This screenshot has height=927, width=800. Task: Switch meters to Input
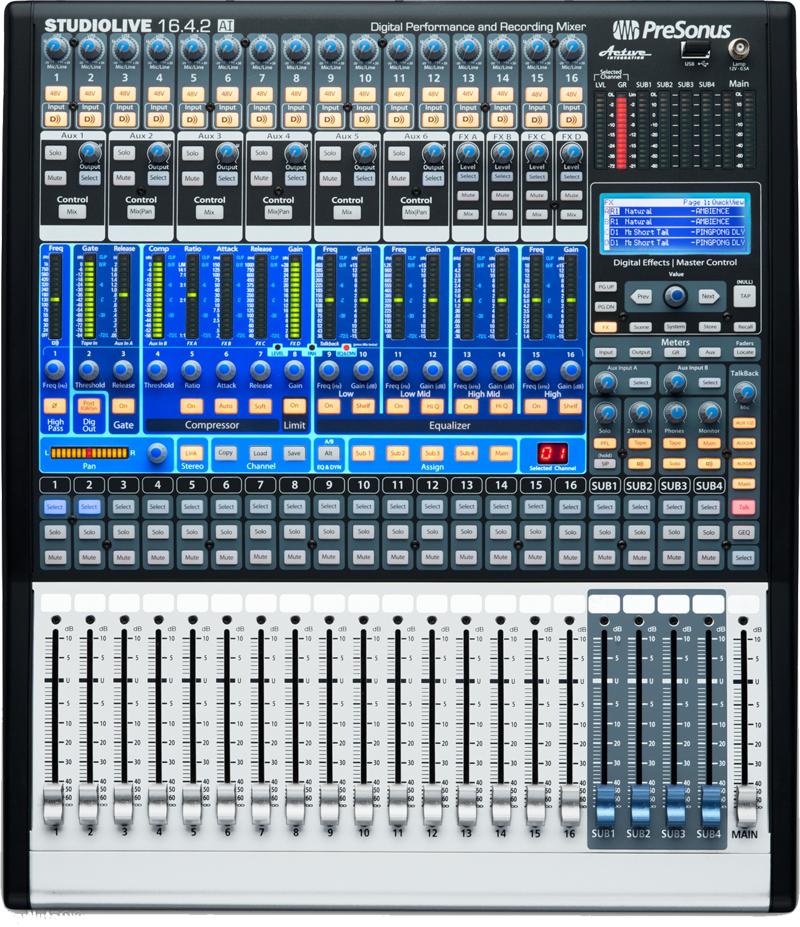[605, 352]
